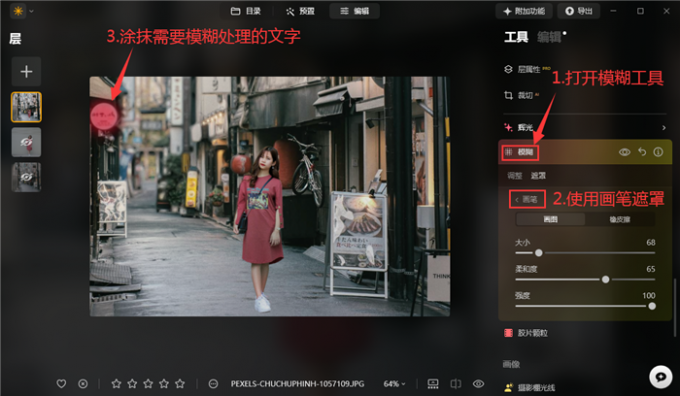Select the 橡皮擦 eraser mode

(620, 219)
